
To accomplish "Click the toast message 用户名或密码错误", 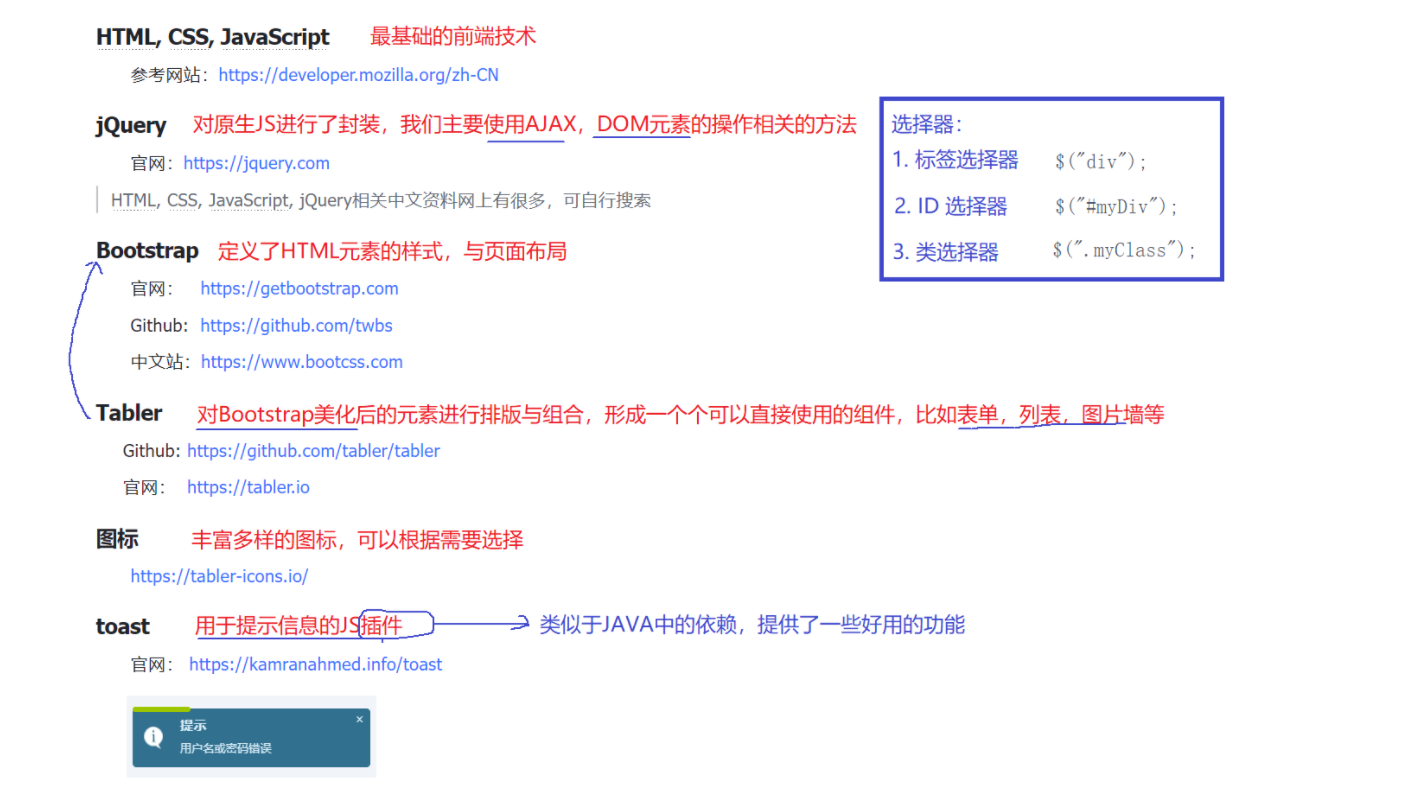I will tap(225, 748).
